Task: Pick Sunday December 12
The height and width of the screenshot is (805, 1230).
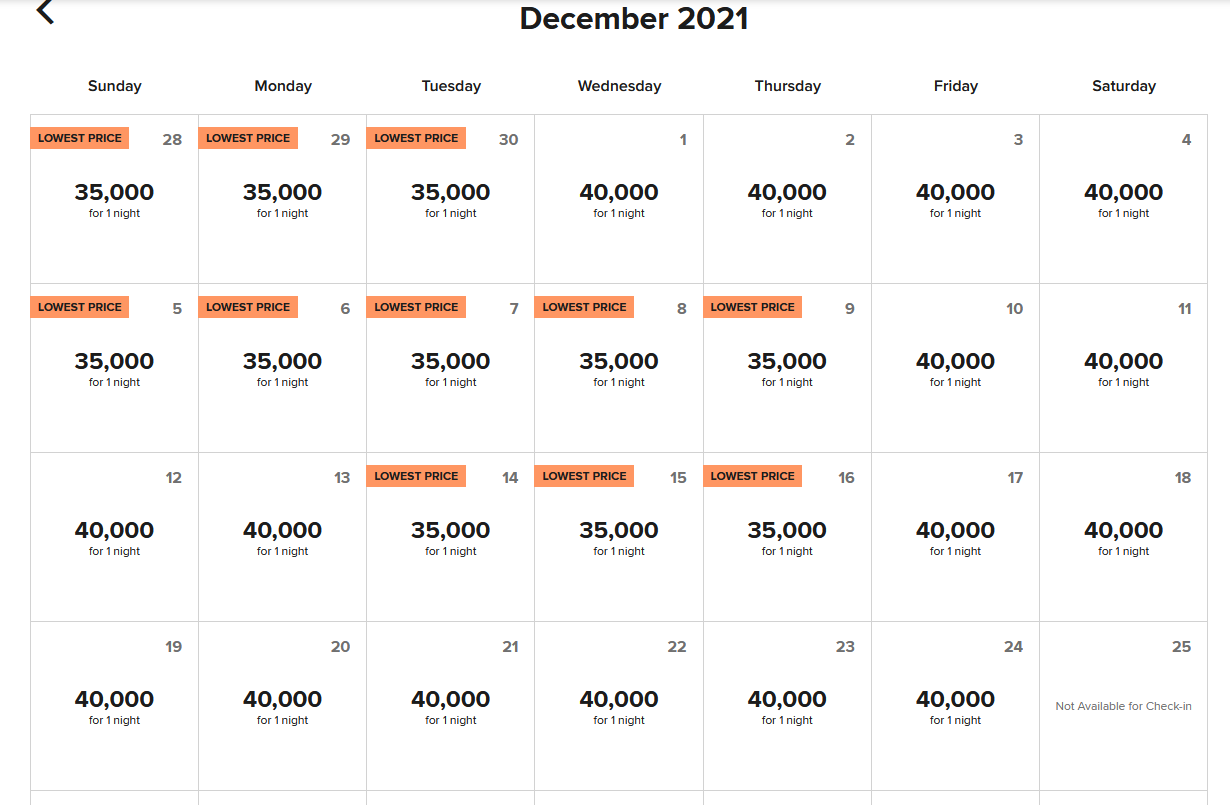Action: 114,537
